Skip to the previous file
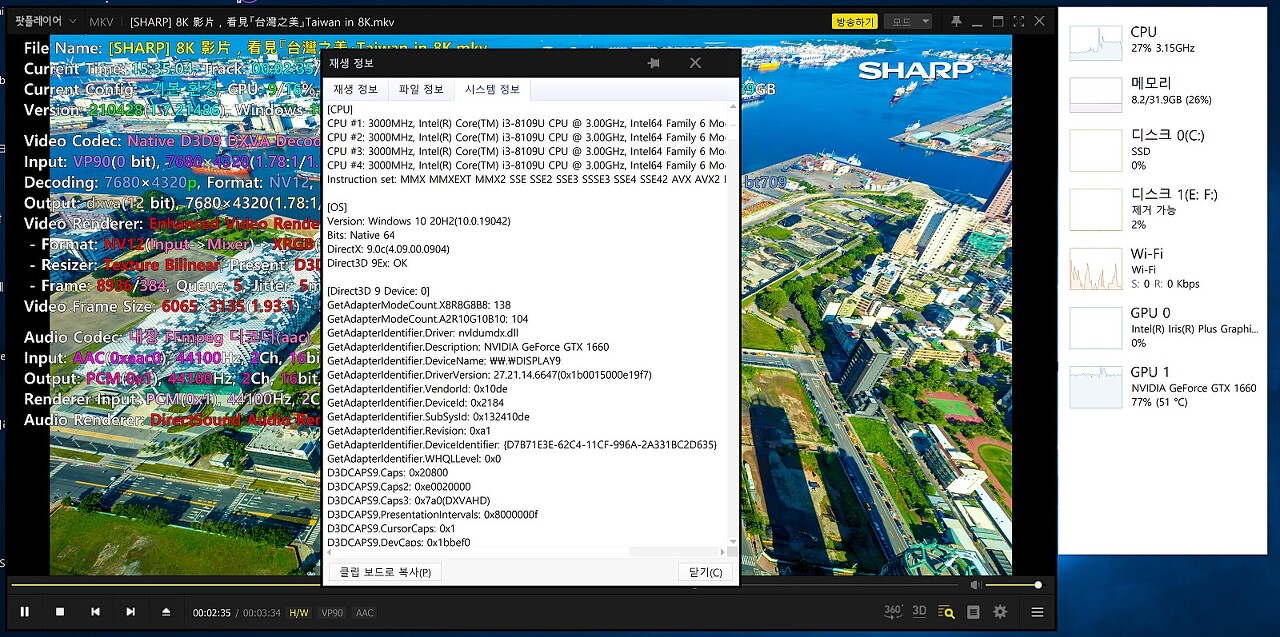 tap(95, 612)
